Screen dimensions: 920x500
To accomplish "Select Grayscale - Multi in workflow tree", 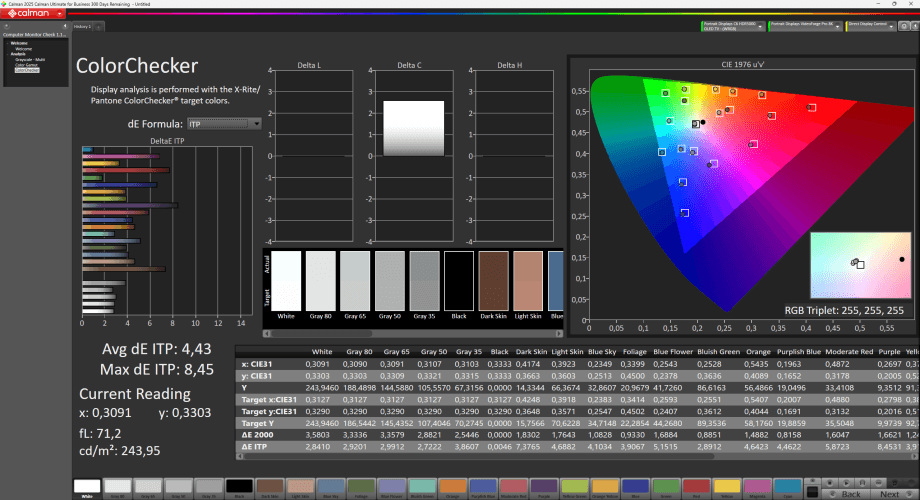I will 30,59.
